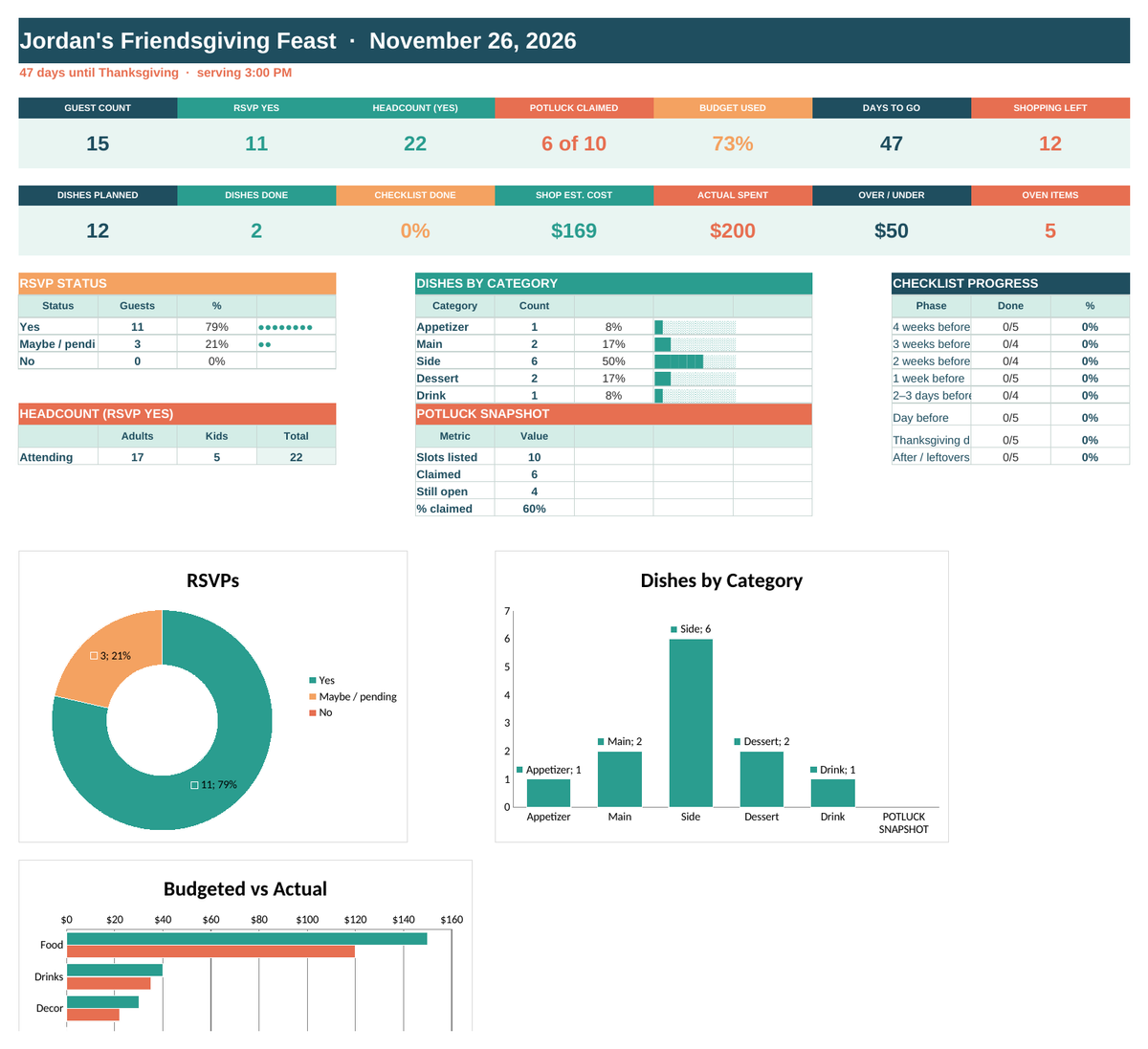Click the Attending row label
This screenshot has width=1148, height=1049.
coord(57,457)
